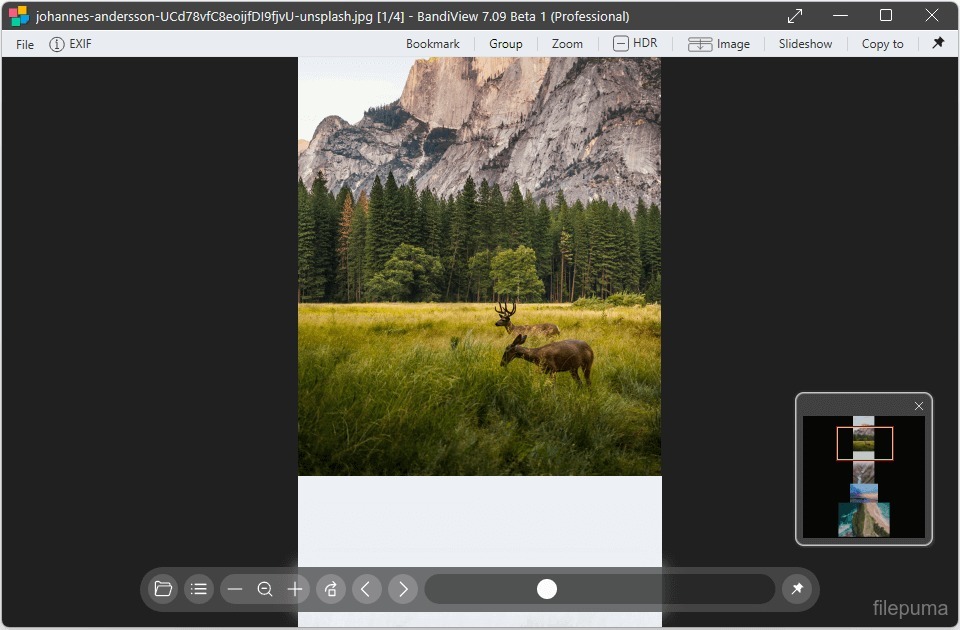Select the coastline thumbnail in navigator

point(863,520)
